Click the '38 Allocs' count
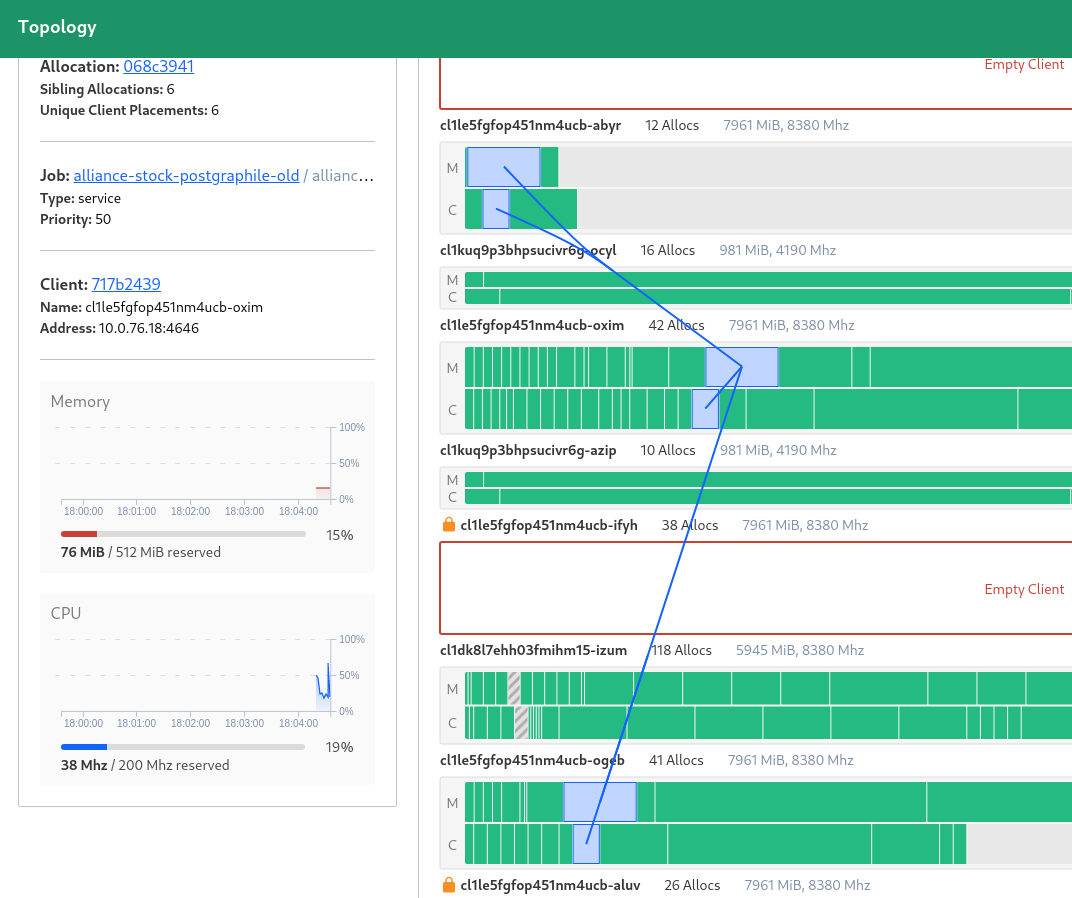Viewport: 1072px width, 898px height. tap(690, 525)
